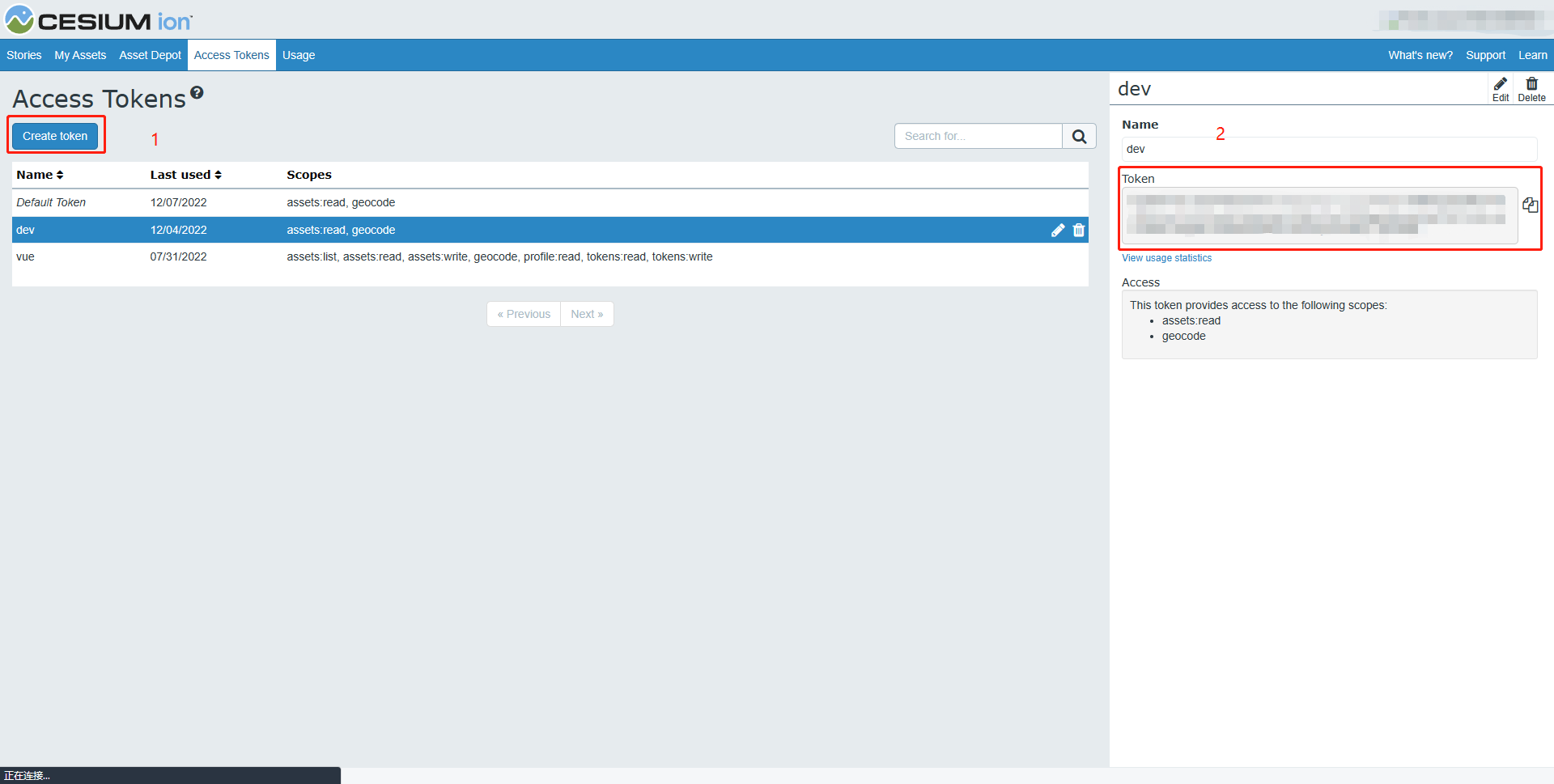Click the geocode scope in Access box
Viewport: 1554px width, 784px height.
point(1183,336)
